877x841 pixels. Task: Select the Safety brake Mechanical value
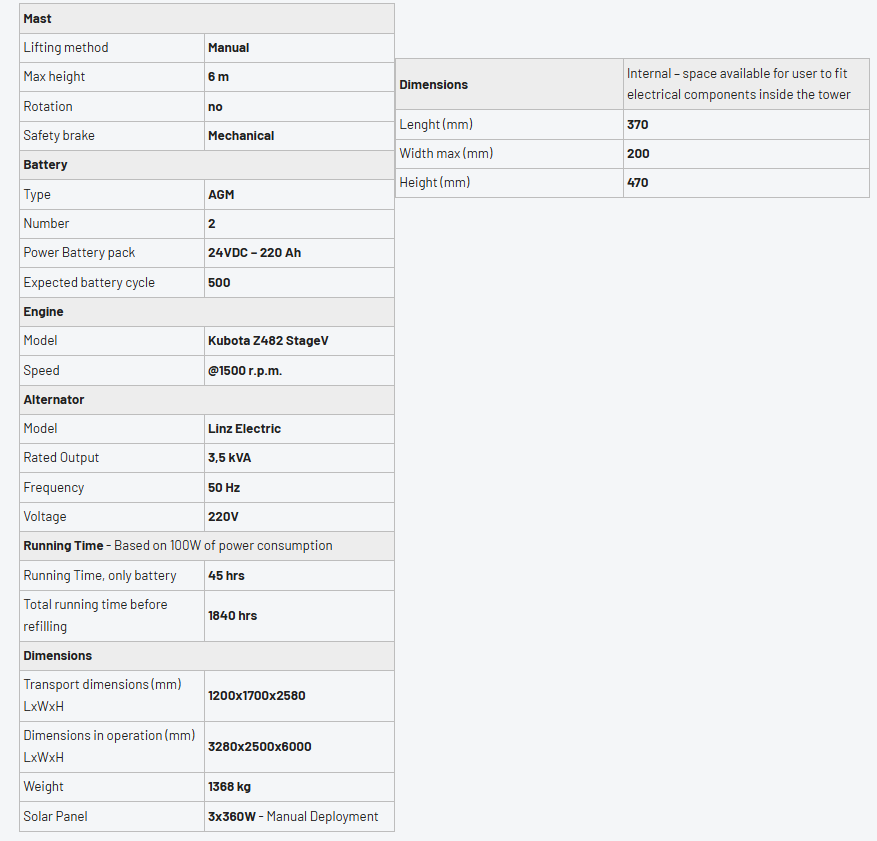pos(241,136)
